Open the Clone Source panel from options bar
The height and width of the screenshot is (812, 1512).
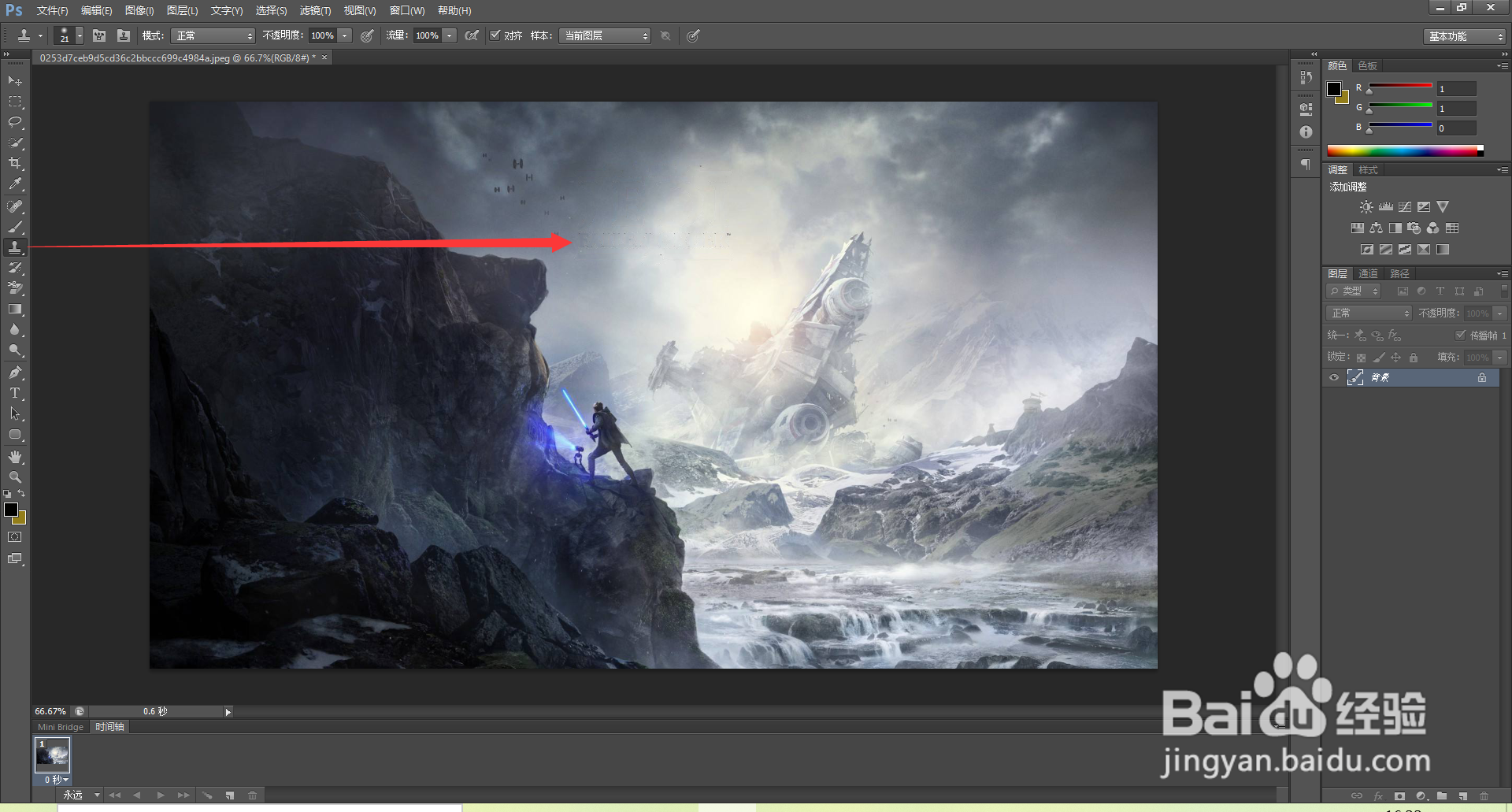[123, 35]
